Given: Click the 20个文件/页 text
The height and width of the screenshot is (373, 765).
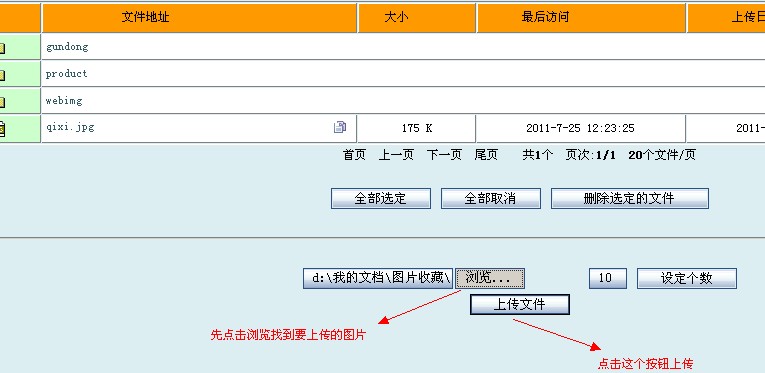Looking at the screenshot, I should (x=662, y=155).
